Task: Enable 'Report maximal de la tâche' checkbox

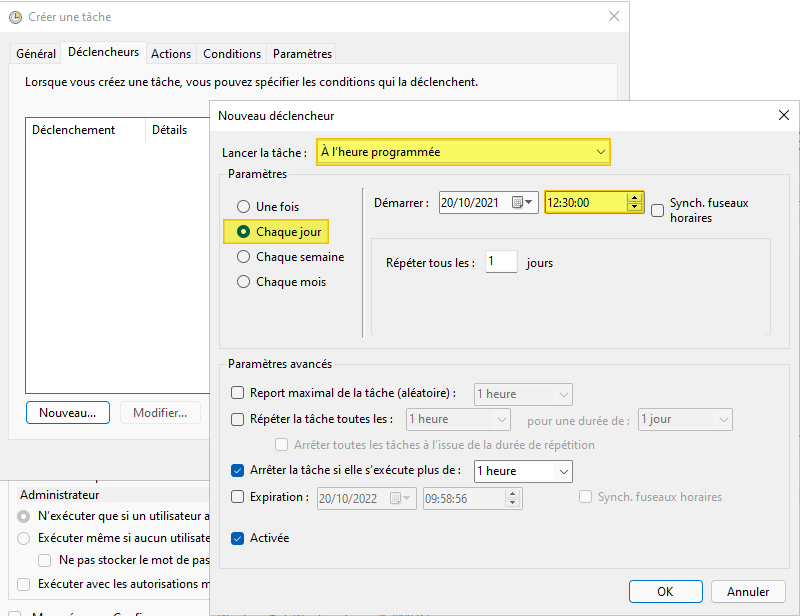Action: pos(238,393)
